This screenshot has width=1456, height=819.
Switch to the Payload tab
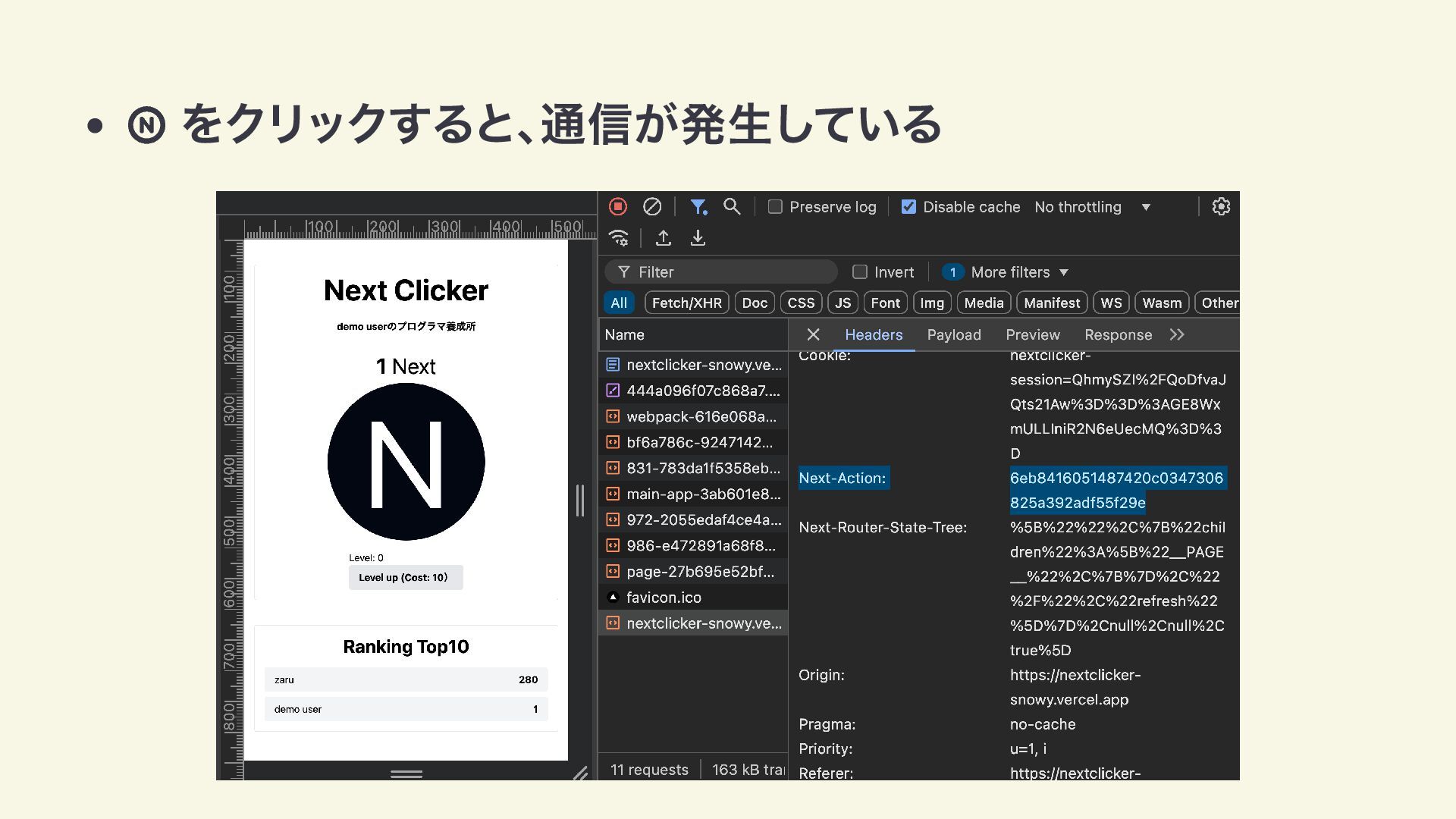coord(954,334)
